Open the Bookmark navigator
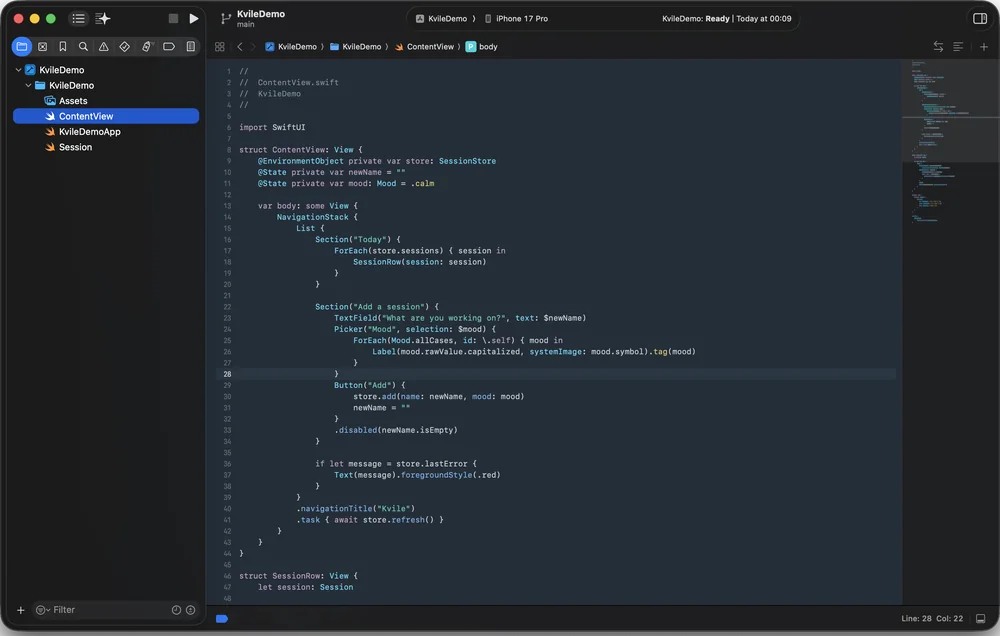 point(62,47)
